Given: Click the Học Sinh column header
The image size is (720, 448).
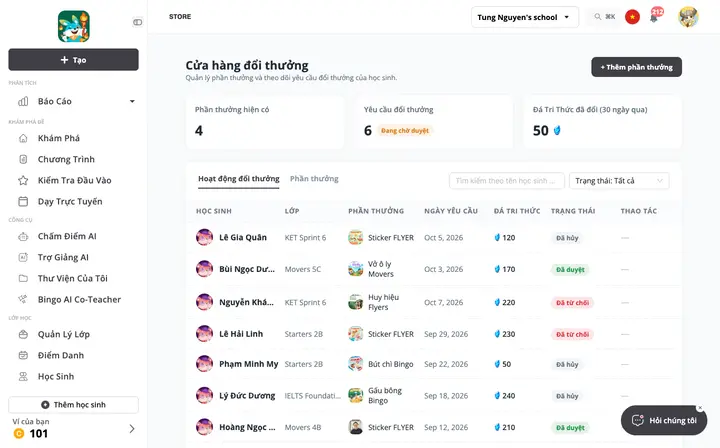Looking at the screenshot, I should point(214,211).
